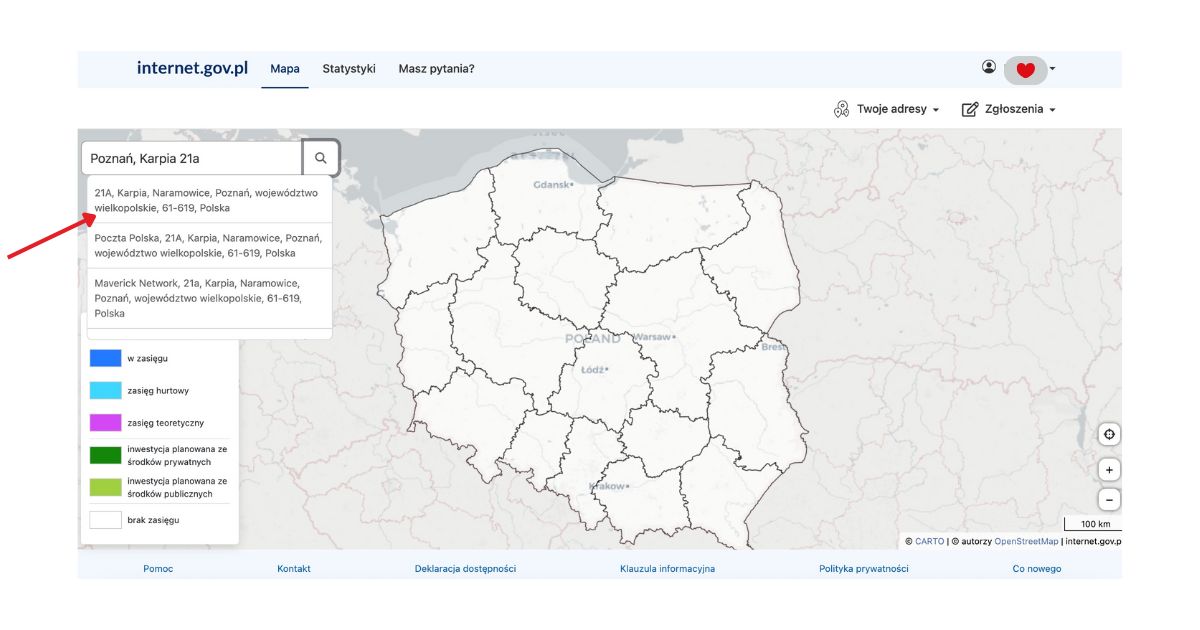Click the Twoje adresy map pin icon
Viewport: 1200px width, 630px height.
coord(841,109)
